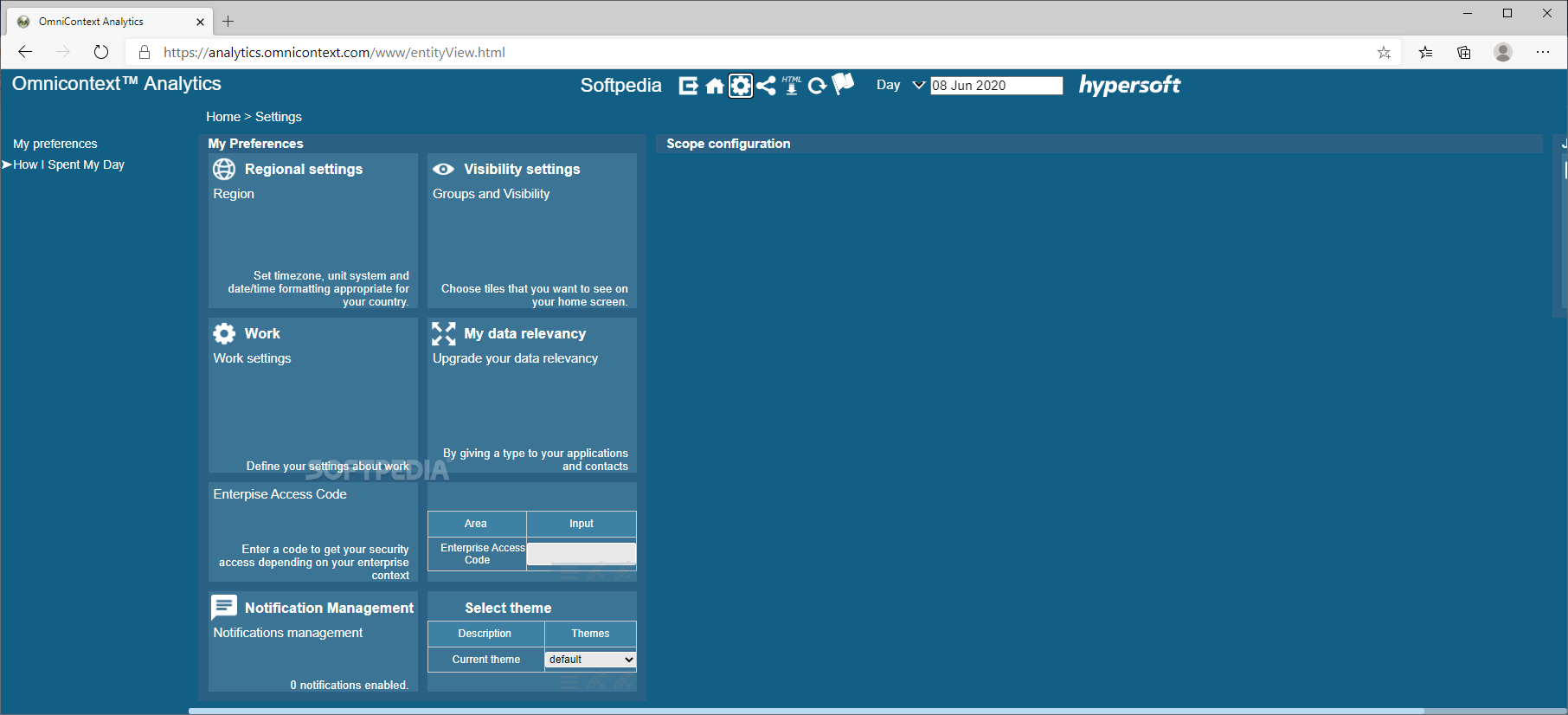
Task: Click the address bar URL
Action: [x=334, y=53]
